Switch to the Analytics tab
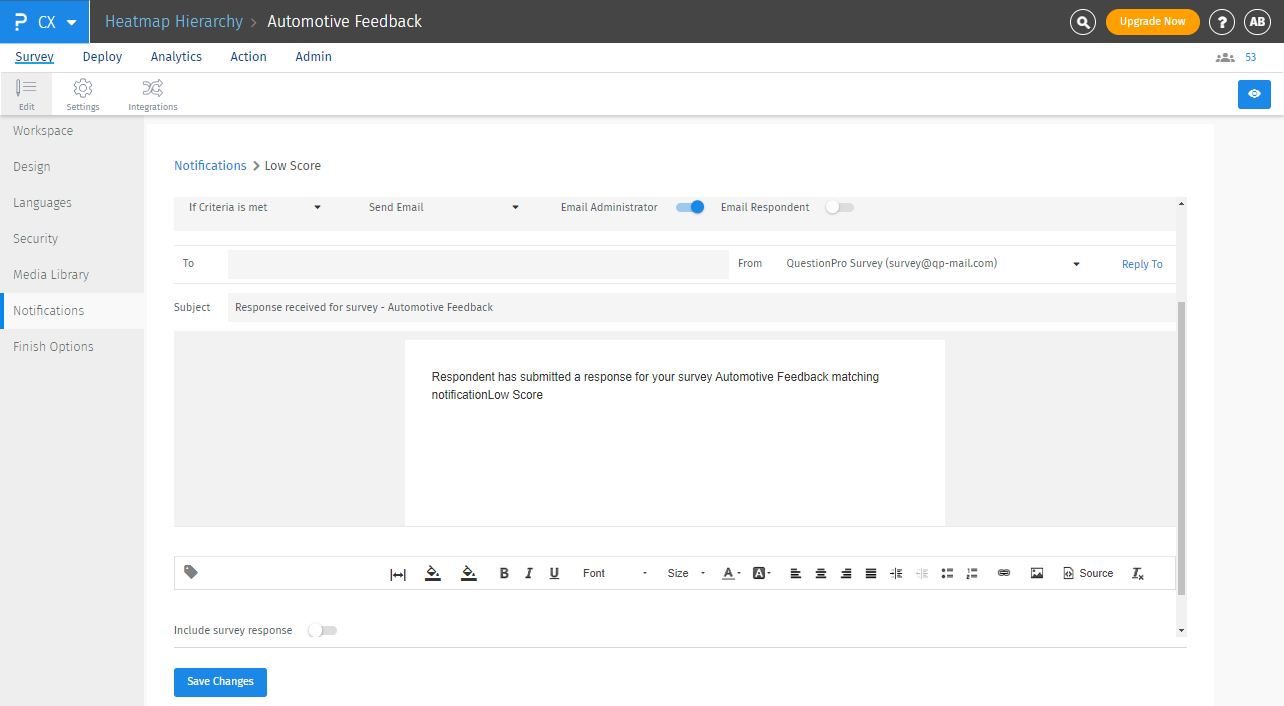The width and height of the screenshot is (1284, 706). point(176,57)
